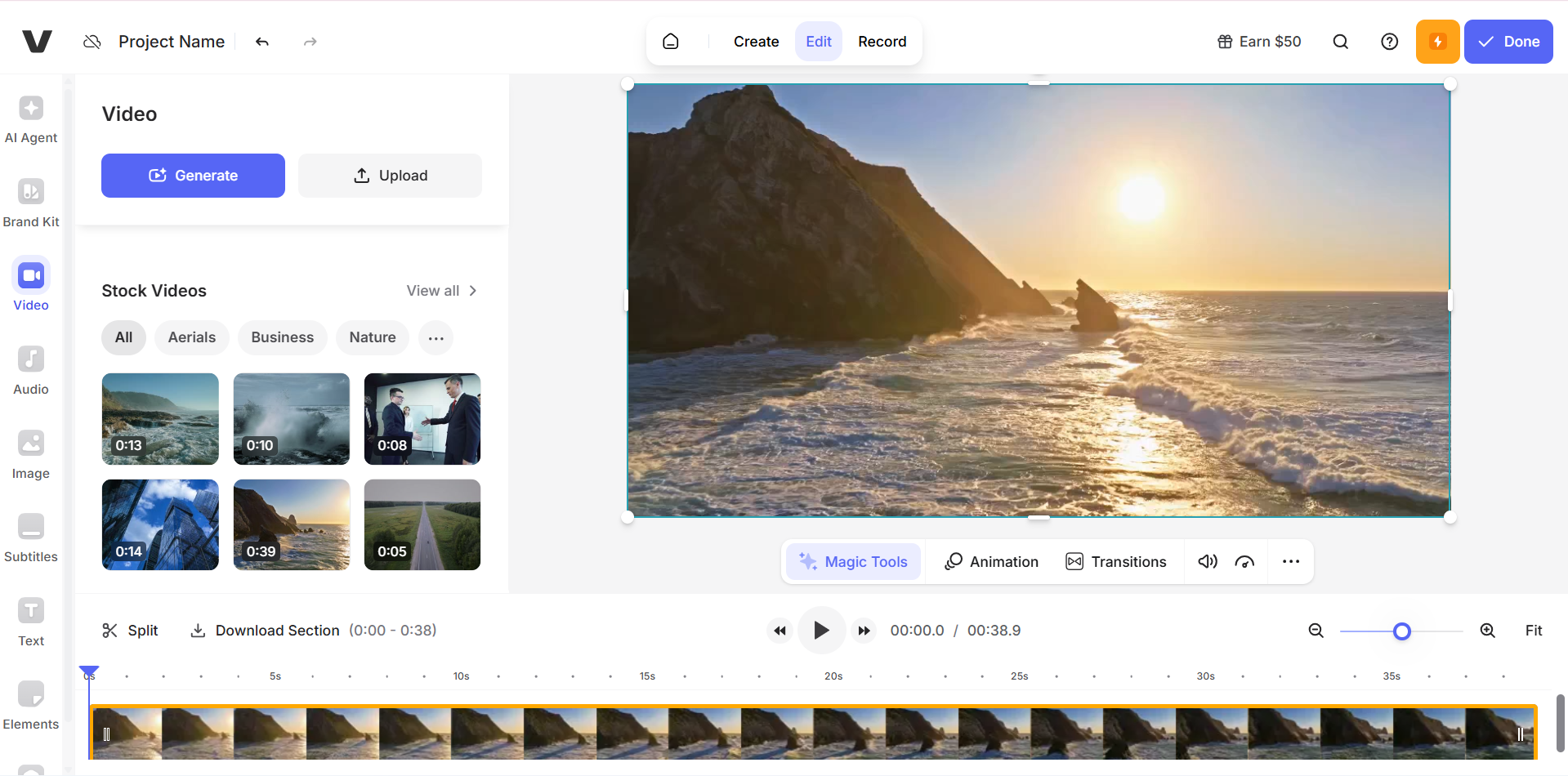Click the undo arrow icon
Viewport: 1568px width, 776px height.
point(262,42)
